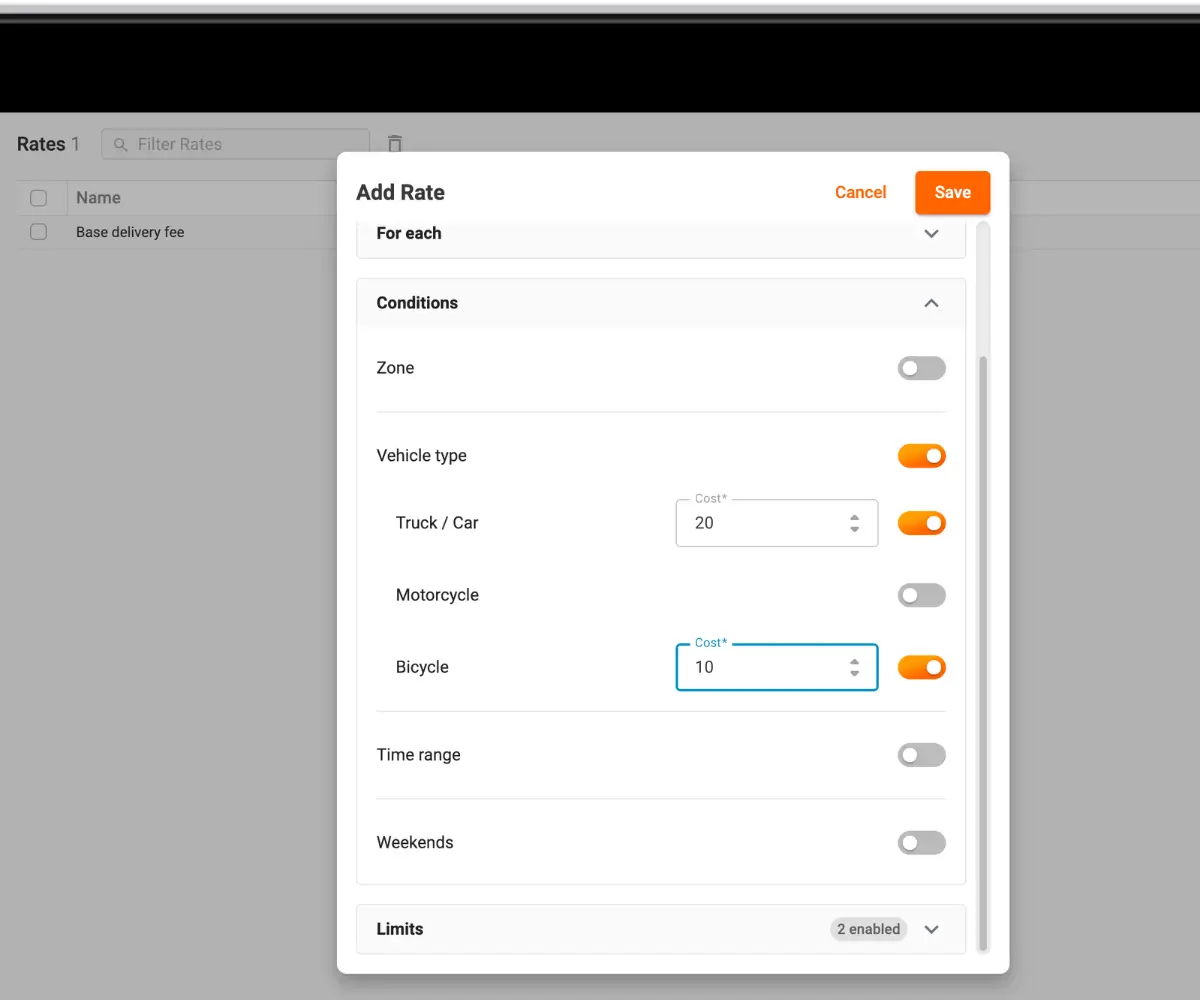Click the Name column header
The image size is (1200, 1000).
98,198
